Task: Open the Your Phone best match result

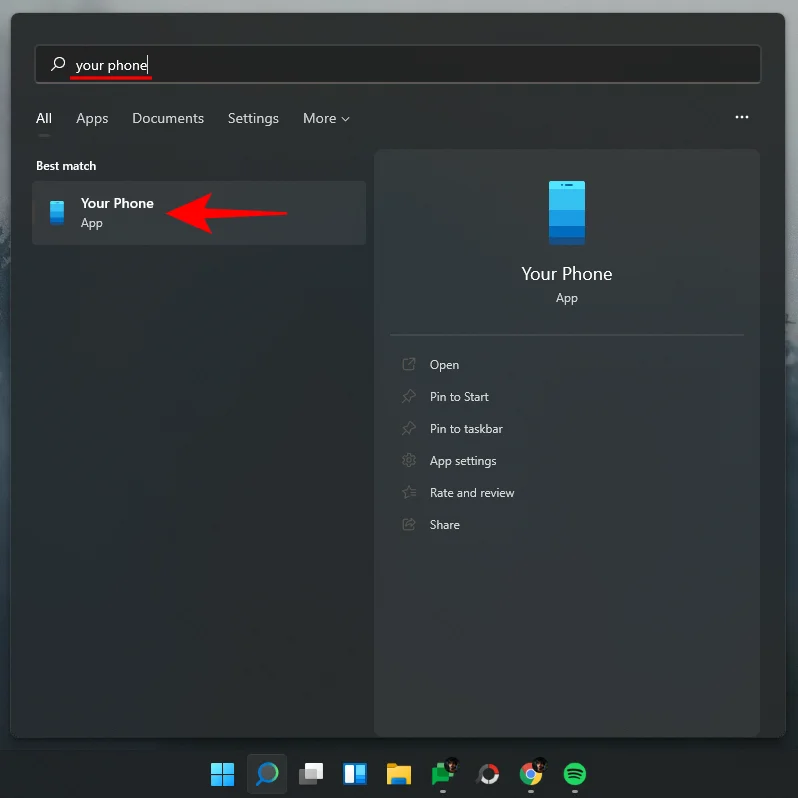Action: [199, 213]
